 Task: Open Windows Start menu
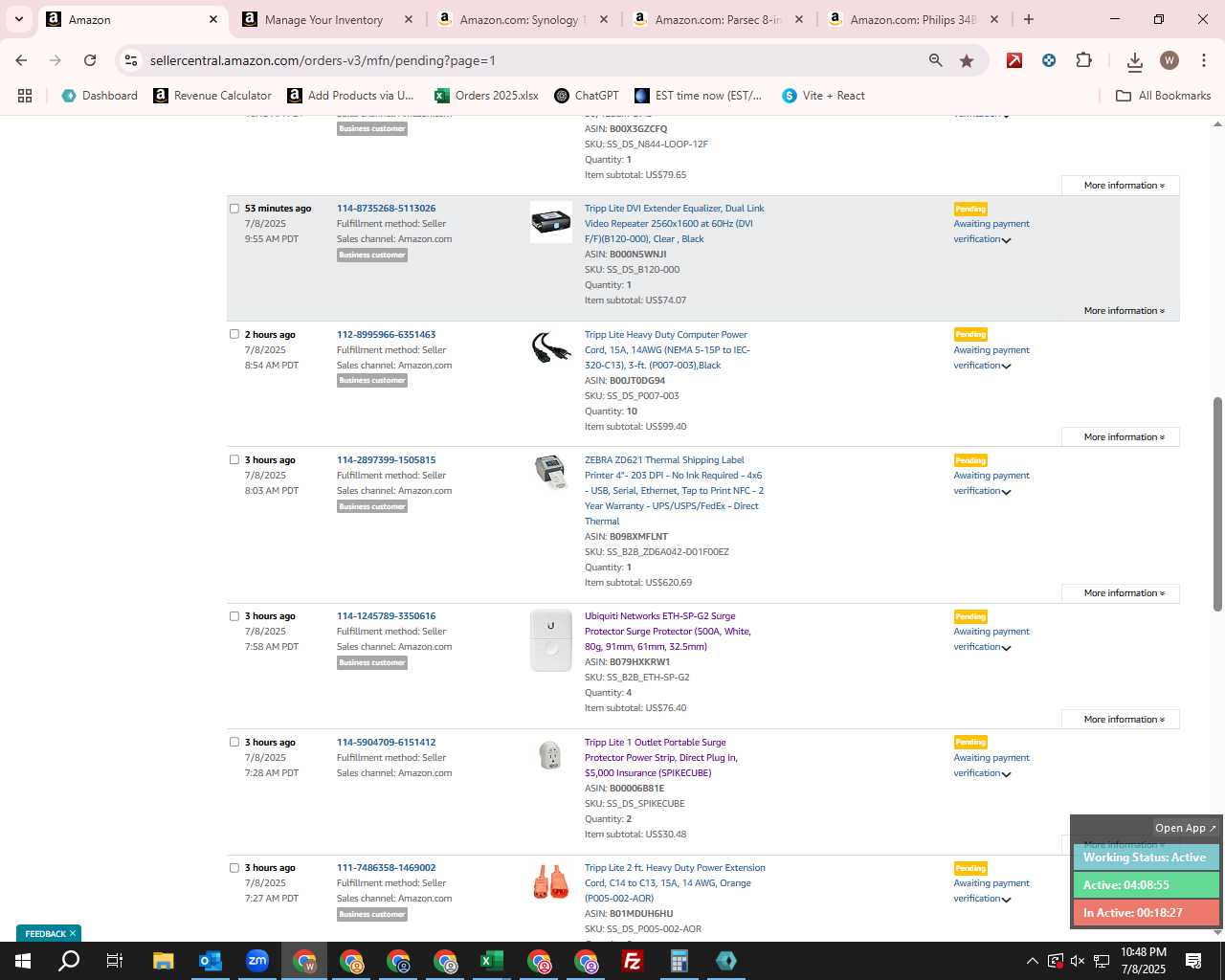pyautogui.click(x=22, y=961)
